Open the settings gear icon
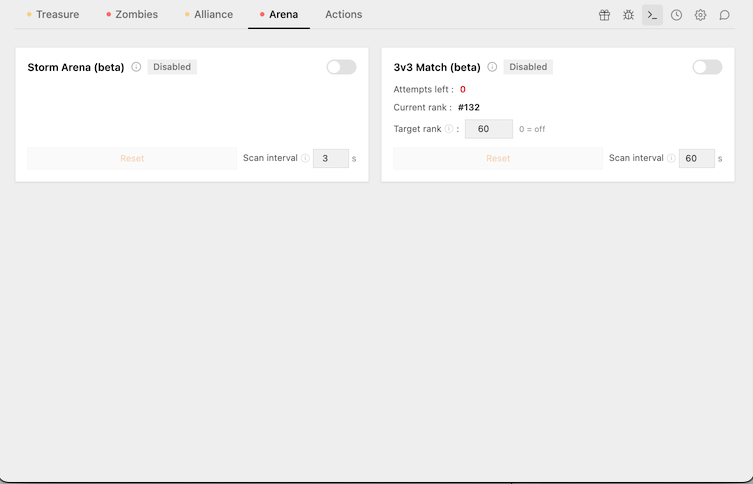Viewport: 753px width, 484px height. [x=700, y=15]
